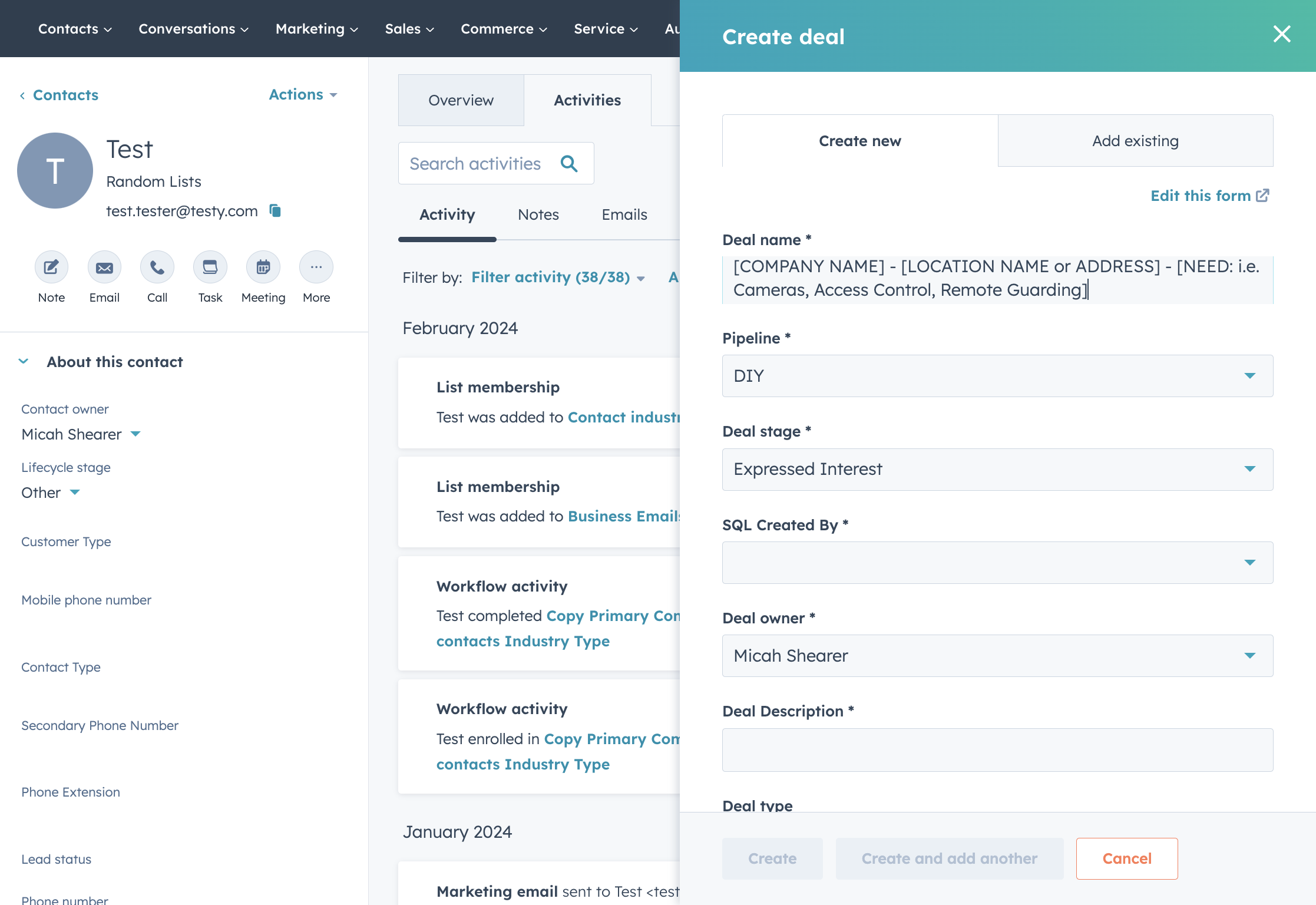Viewport: 1316px width, 905px height.
Task: Open the More actions ellipsis icon
Action: 316,267
